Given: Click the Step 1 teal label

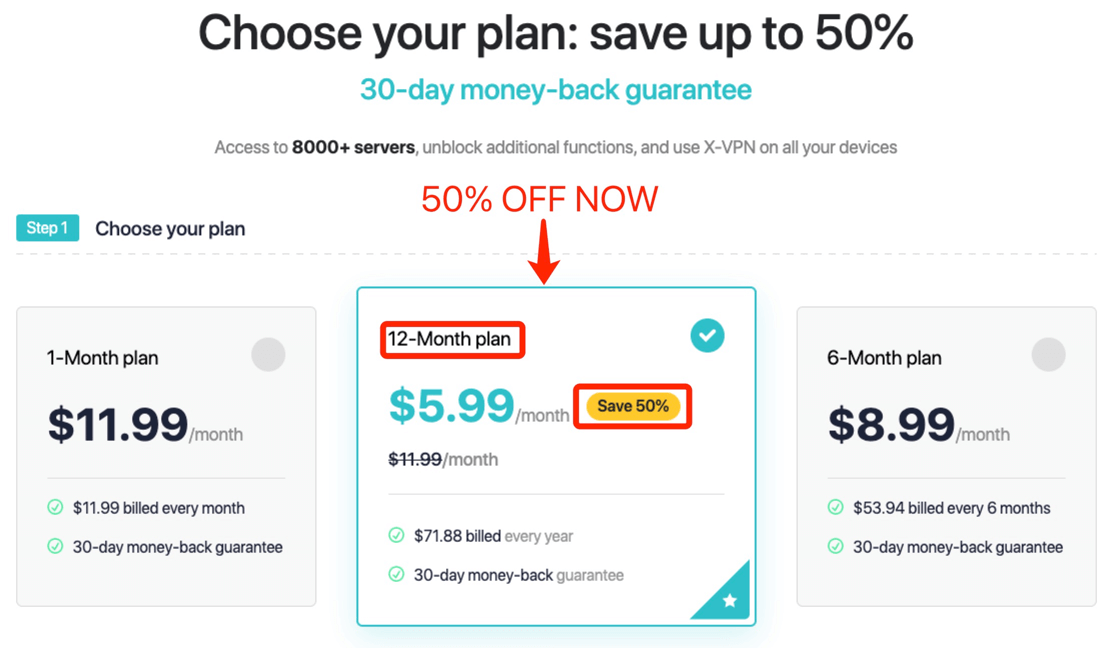Looking at the screenshot, I should pyautogui.click(x=47, y=228).
